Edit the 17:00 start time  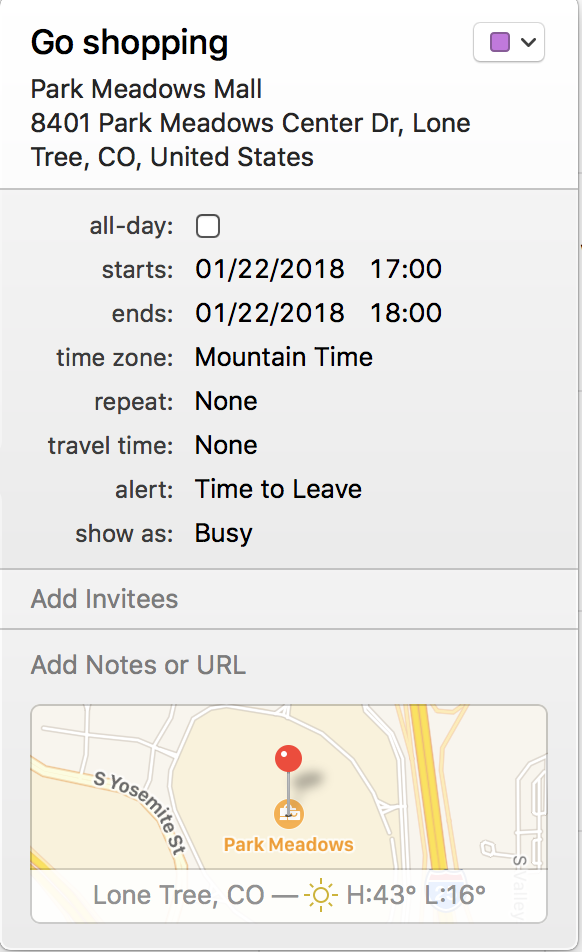click(406, 269)
